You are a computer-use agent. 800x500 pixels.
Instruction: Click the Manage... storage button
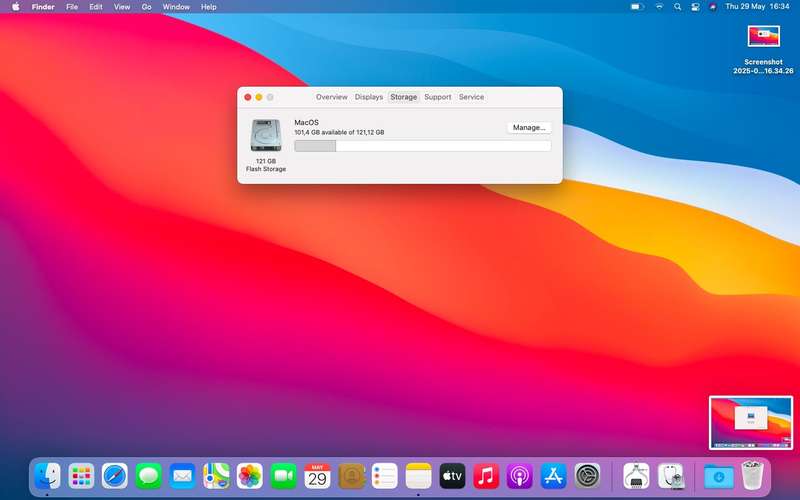tap(529, 128)
